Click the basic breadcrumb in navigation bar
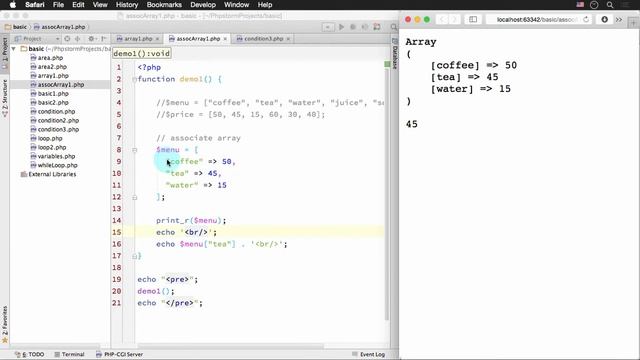The height and width of the screenshot is (360, 640). coord(16,27)
